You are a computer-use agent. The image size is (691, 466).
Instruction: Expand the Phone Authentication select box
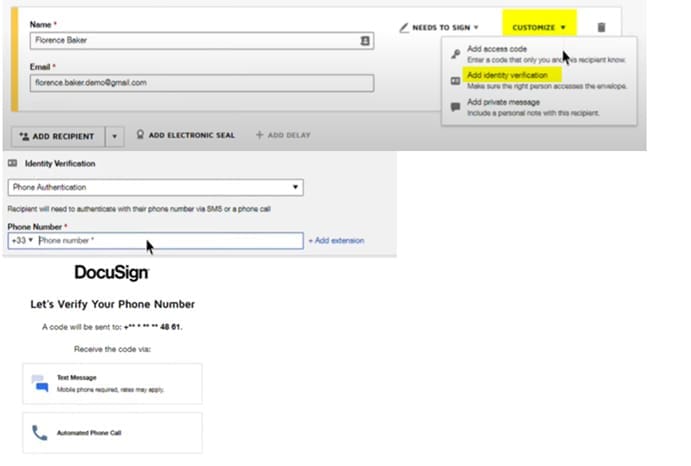pos(155,187)
